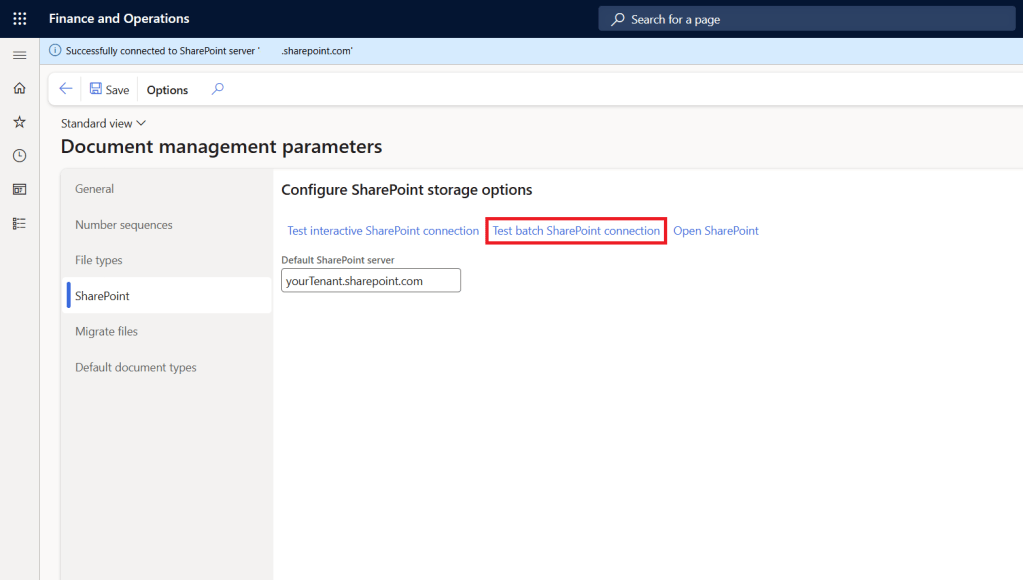Screen dimensions: 1023x580
Task: Expand the hamburger navigation pane
Action: click(19, 55)
